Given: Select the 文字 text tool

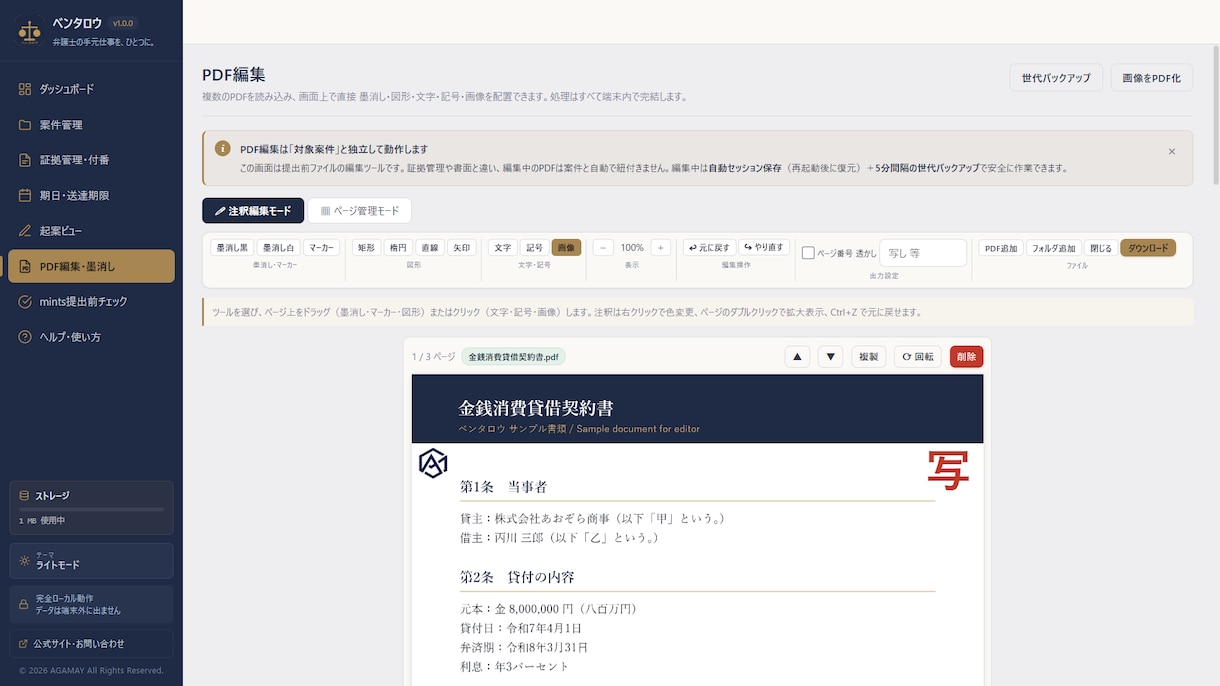Looking at the screenshot, I should (x=503, y=247).
